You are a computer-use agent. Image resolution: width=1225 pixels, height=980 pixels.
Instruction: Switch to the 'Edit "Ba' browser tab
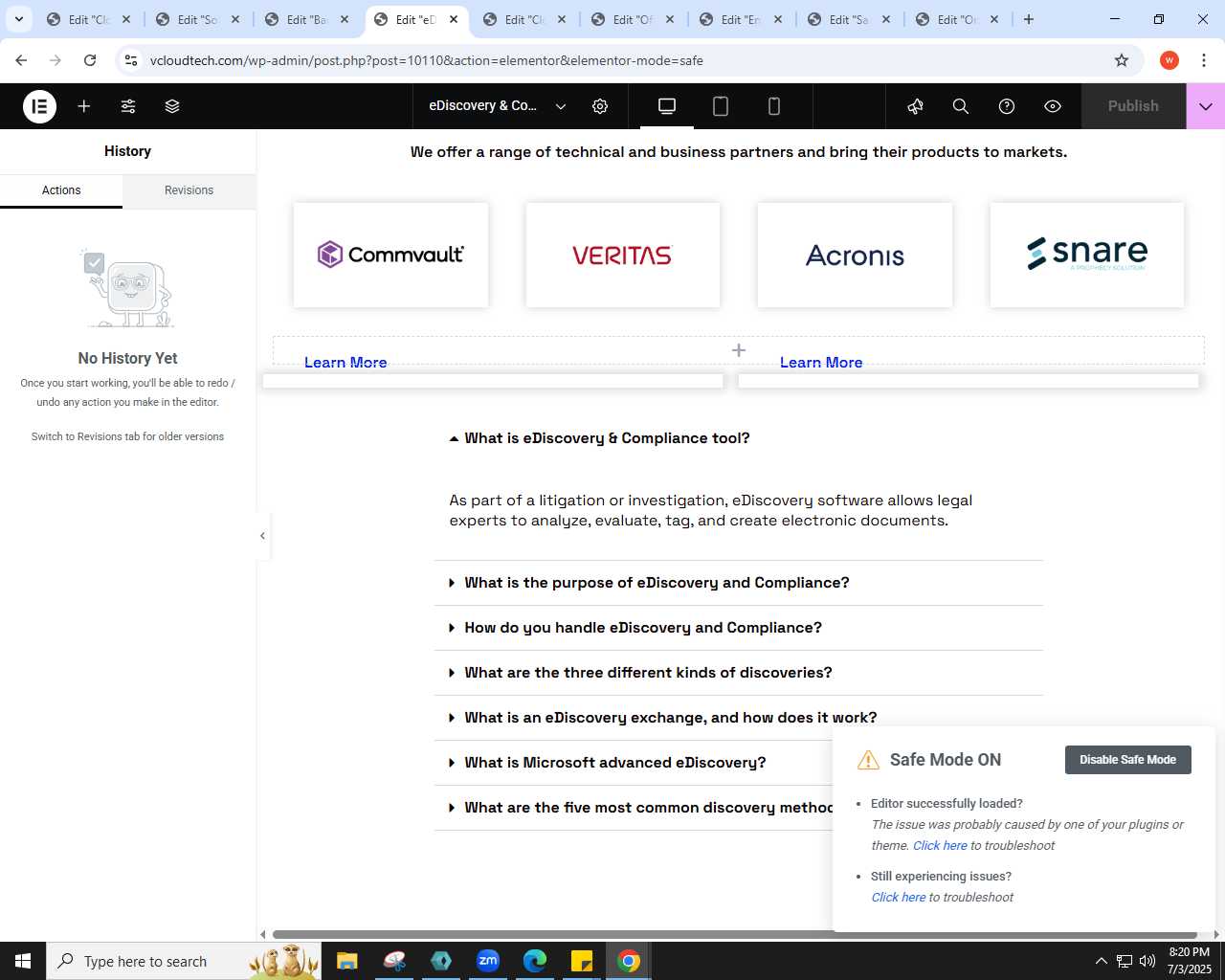pyautogui.click(x=308, y=19)
